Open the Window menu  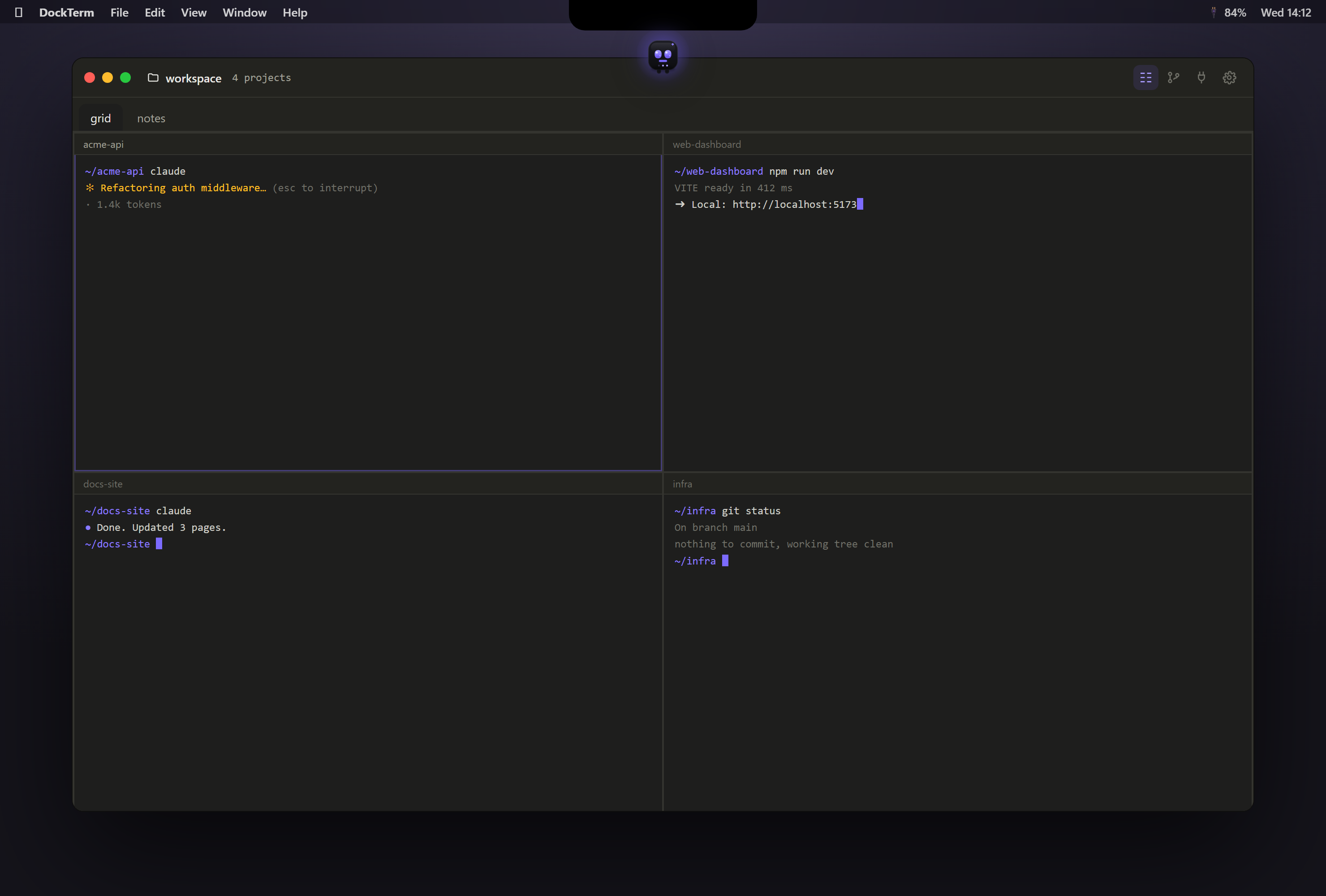pyautogui.click(x=244, y=13)
